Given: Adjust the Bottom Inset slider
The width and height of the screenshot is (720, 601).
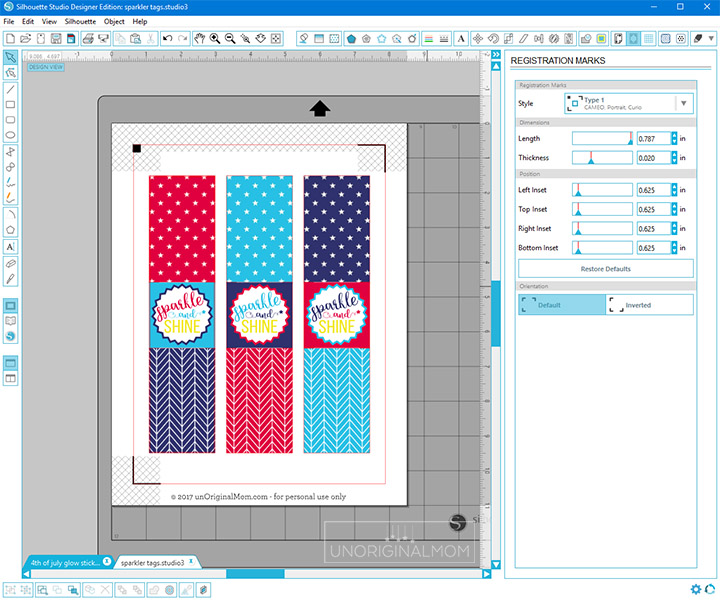Looking at the screenshot, I should point(602,247).
